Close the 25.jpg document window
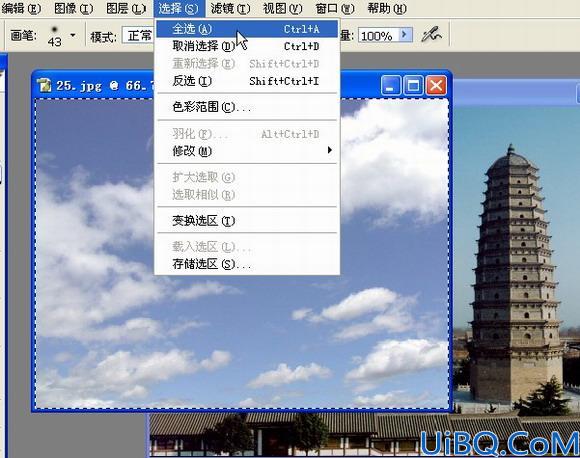This screenshot has height=458, width=580. pos(436,86)
